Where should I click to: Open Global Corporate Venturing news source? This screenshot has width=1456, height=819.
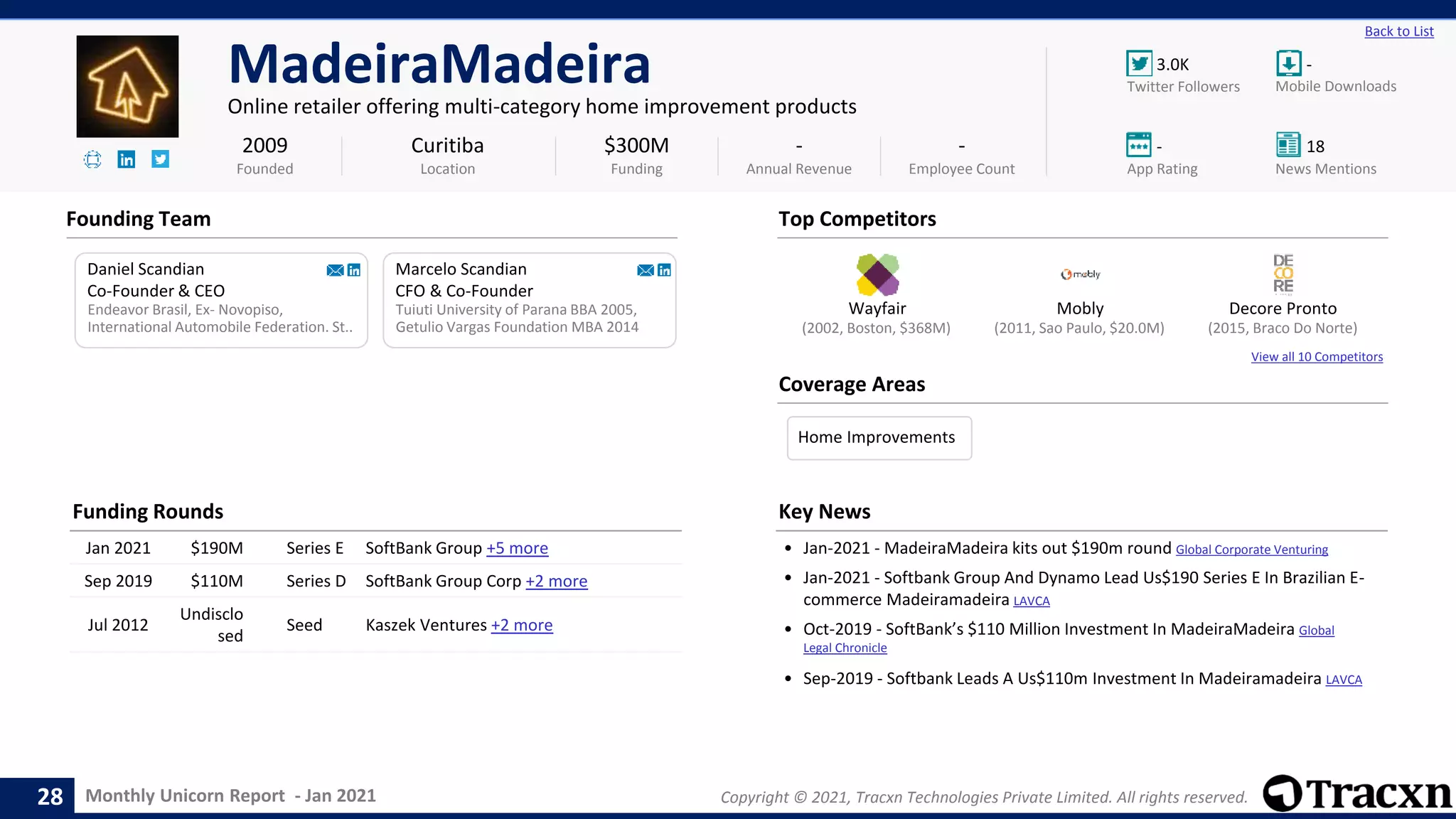(x=1251, y=550)
